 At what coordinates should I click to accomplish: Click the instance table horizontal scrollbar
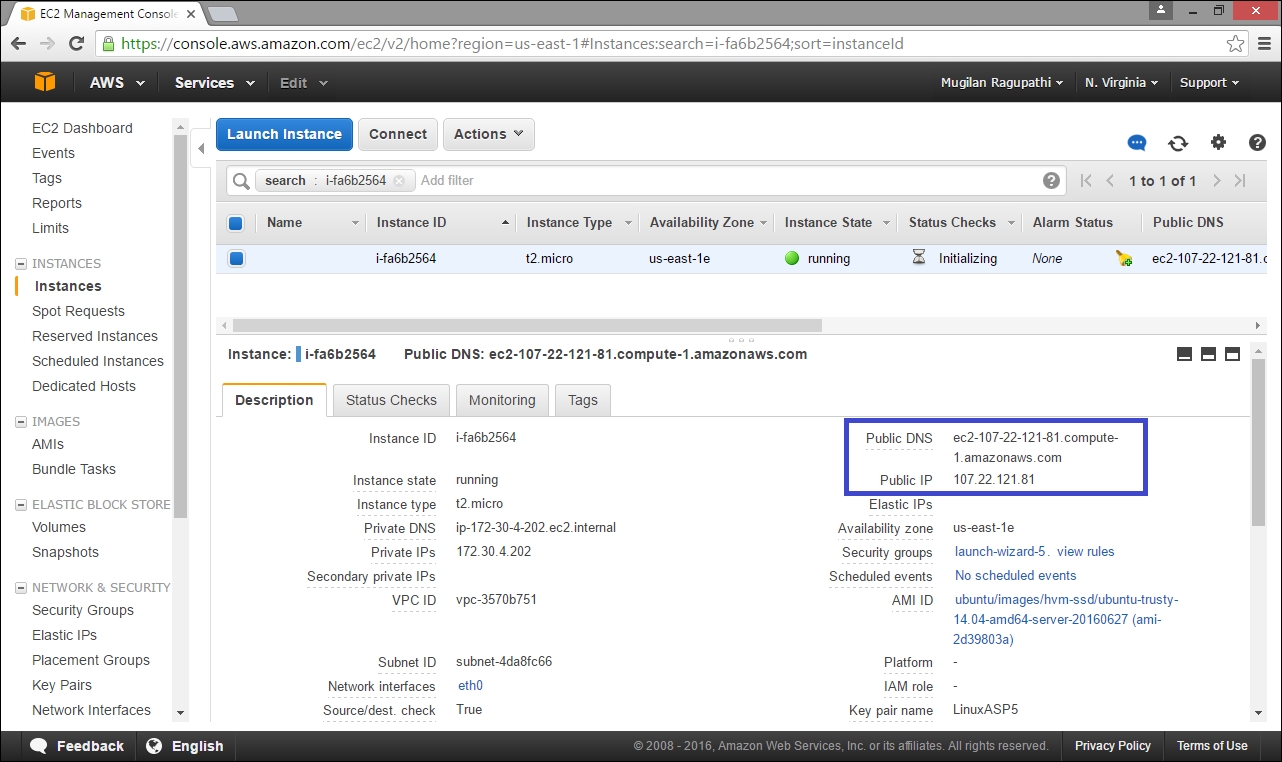point(527,325)
